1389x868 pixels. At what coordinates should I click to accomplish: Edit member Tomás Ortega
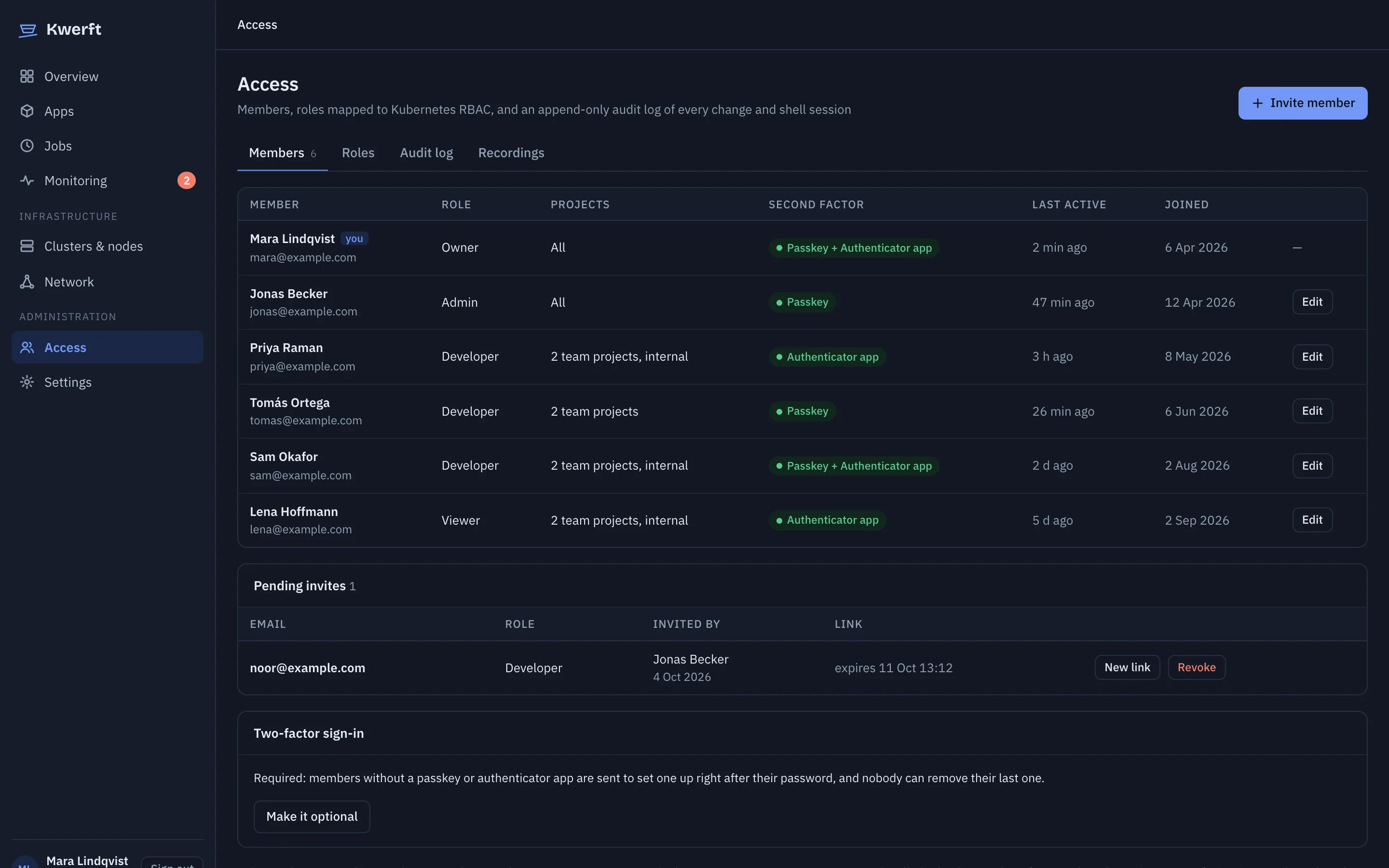pyautogui.click(x=1312, y=411)
